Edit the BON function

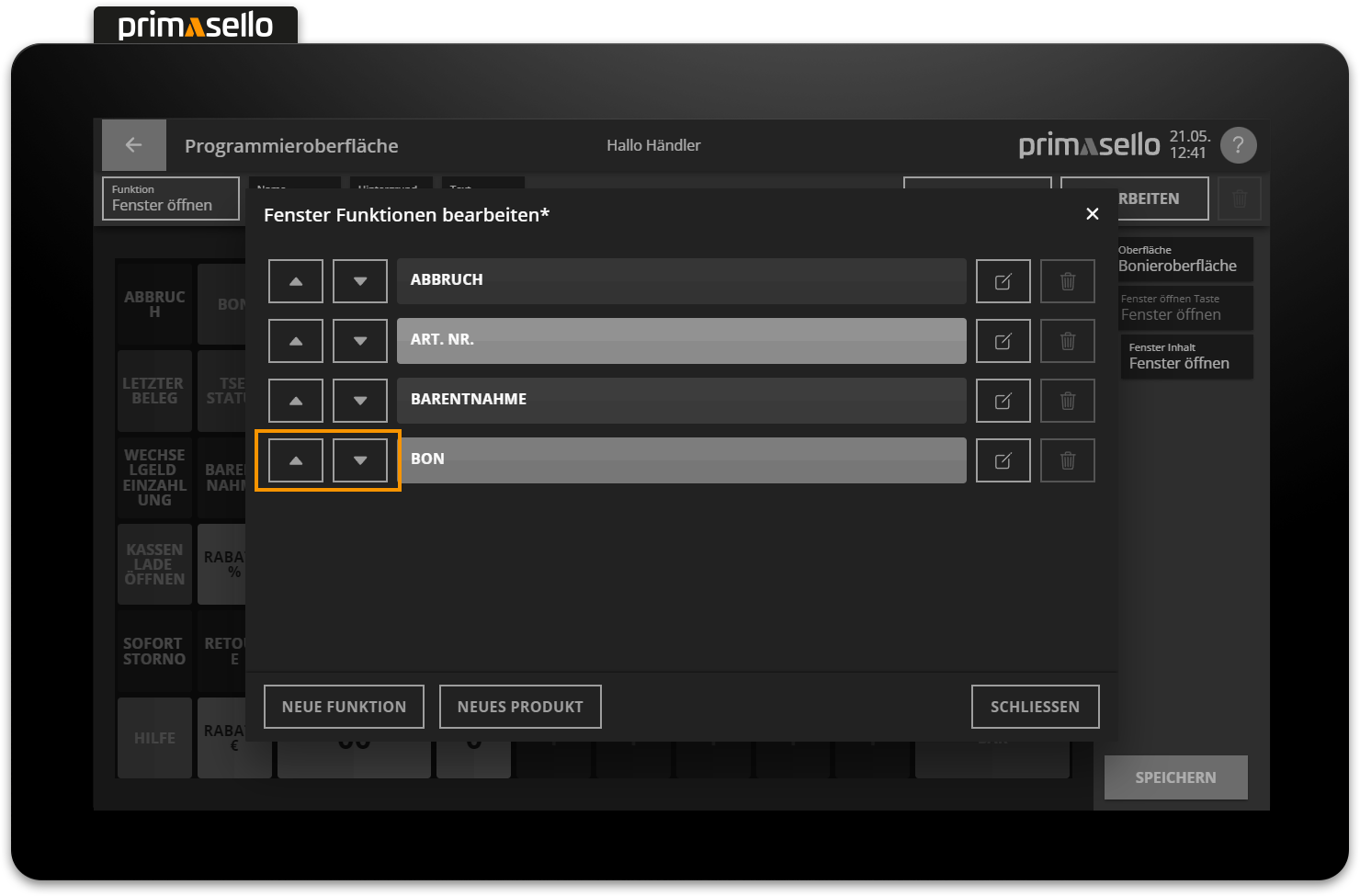pos(1003,459)
